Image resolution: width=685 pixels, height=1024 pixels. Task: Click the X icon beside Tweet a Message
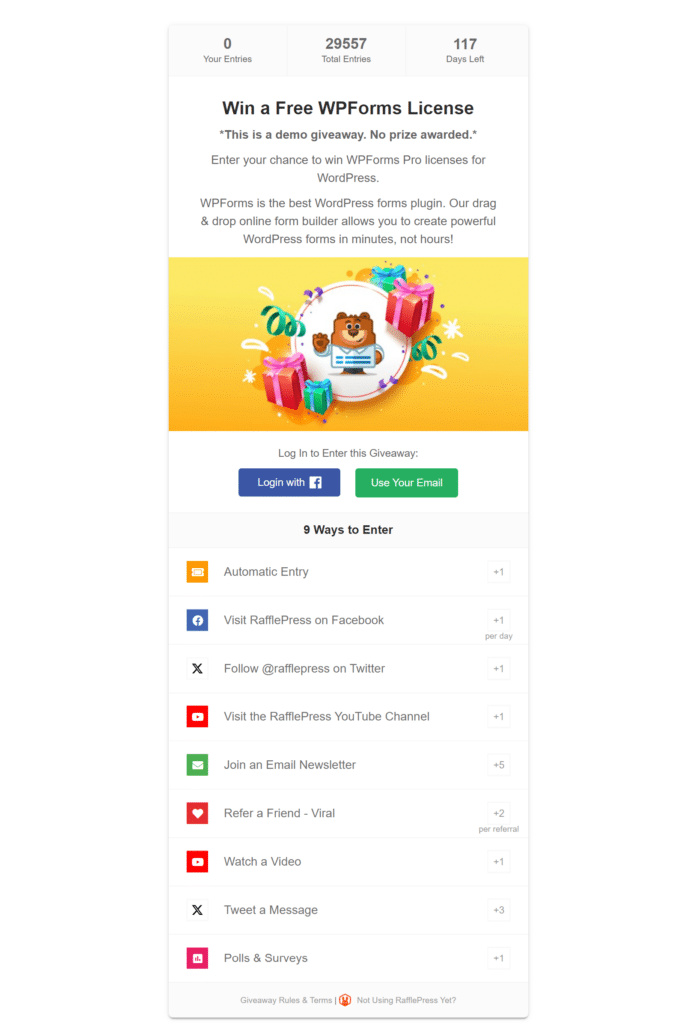[x=197, y=910]
